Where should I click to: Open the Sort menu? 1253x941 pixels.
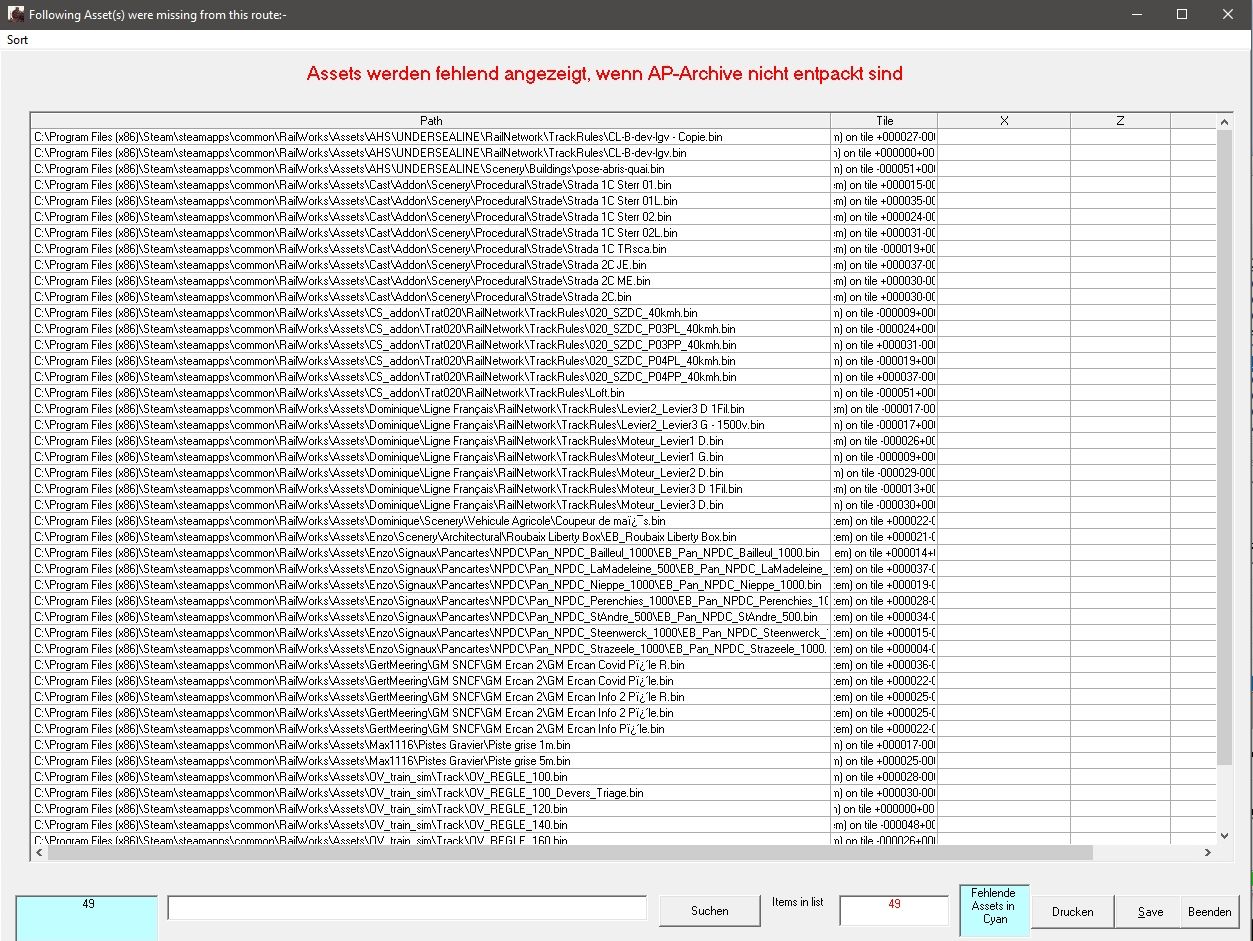pos(17,40)
